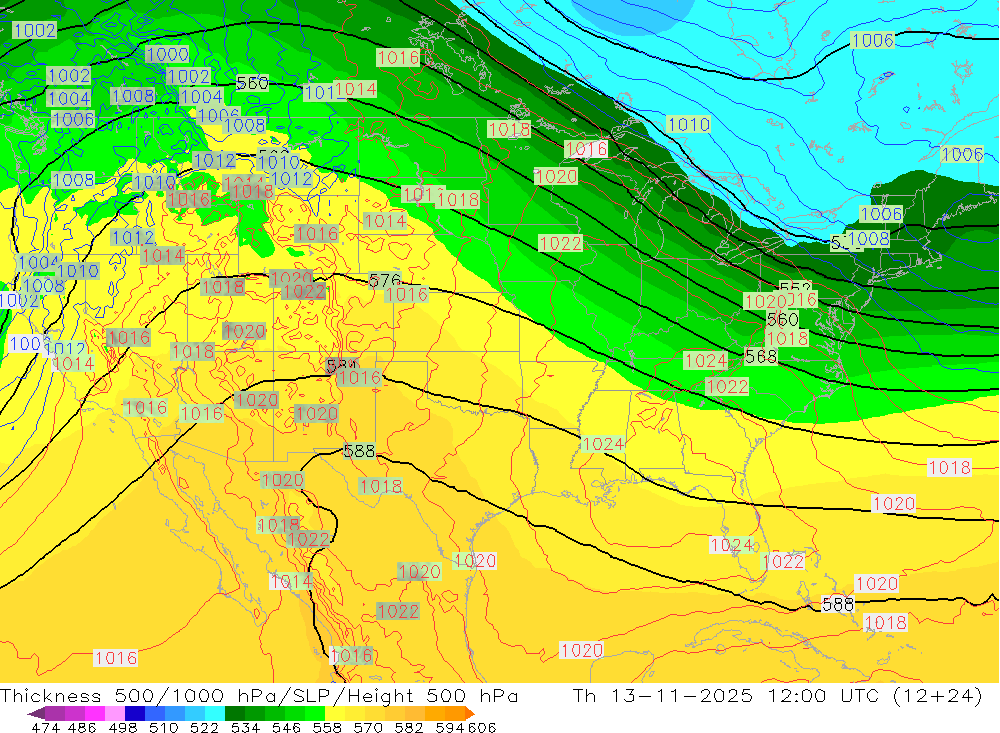The image size is (1000, 733).
Task: Click the forecast date 'Th 13-11-2025 12:00 UTC'
Action: (726, 695)
